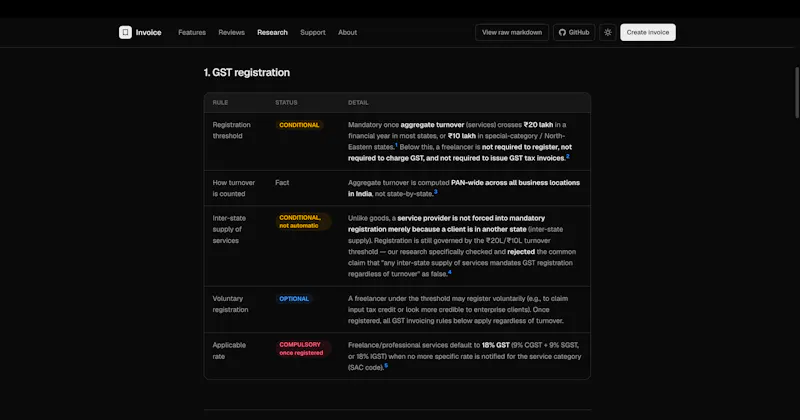
Task: Click the bold "₹20 lakh" text
Action: [538, 125]
